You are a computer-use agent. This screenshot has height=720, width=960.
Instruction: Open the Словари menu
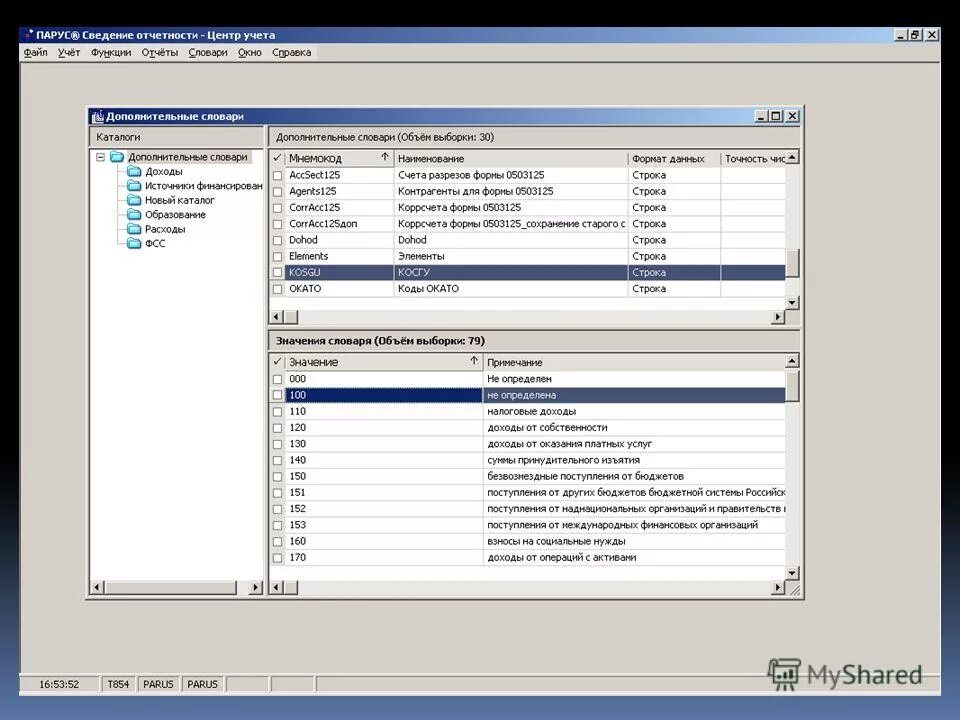[208, 53]
